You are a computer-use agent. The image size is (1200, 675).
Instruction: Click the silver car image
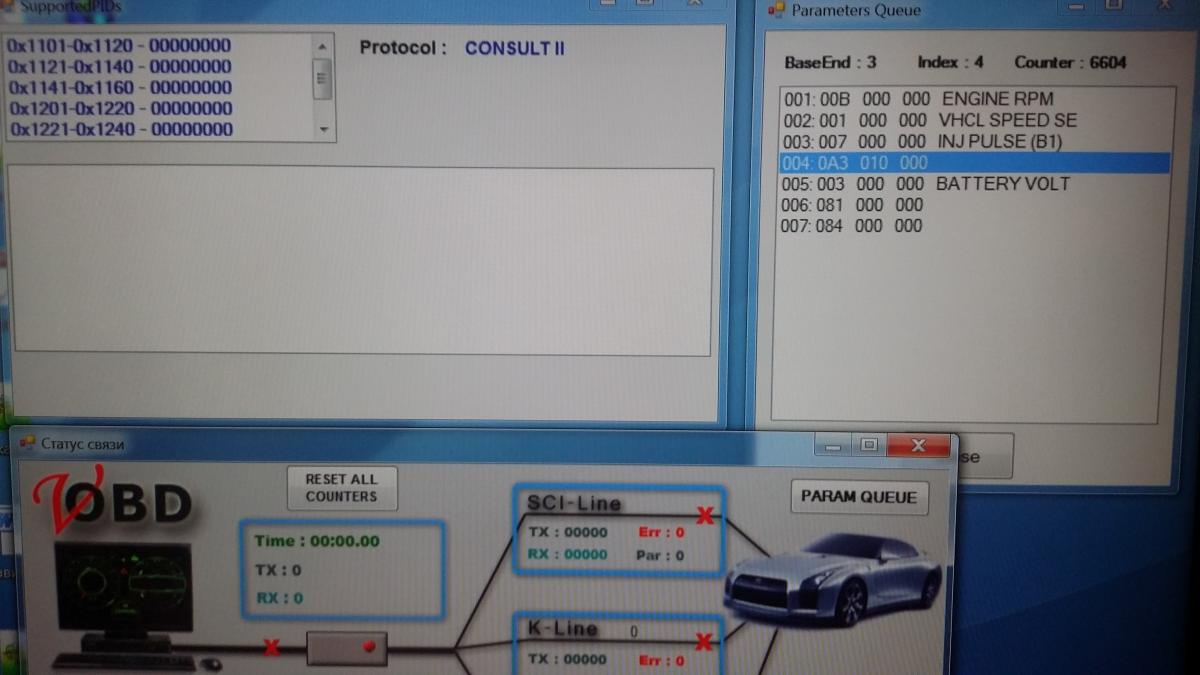(835, 577)
